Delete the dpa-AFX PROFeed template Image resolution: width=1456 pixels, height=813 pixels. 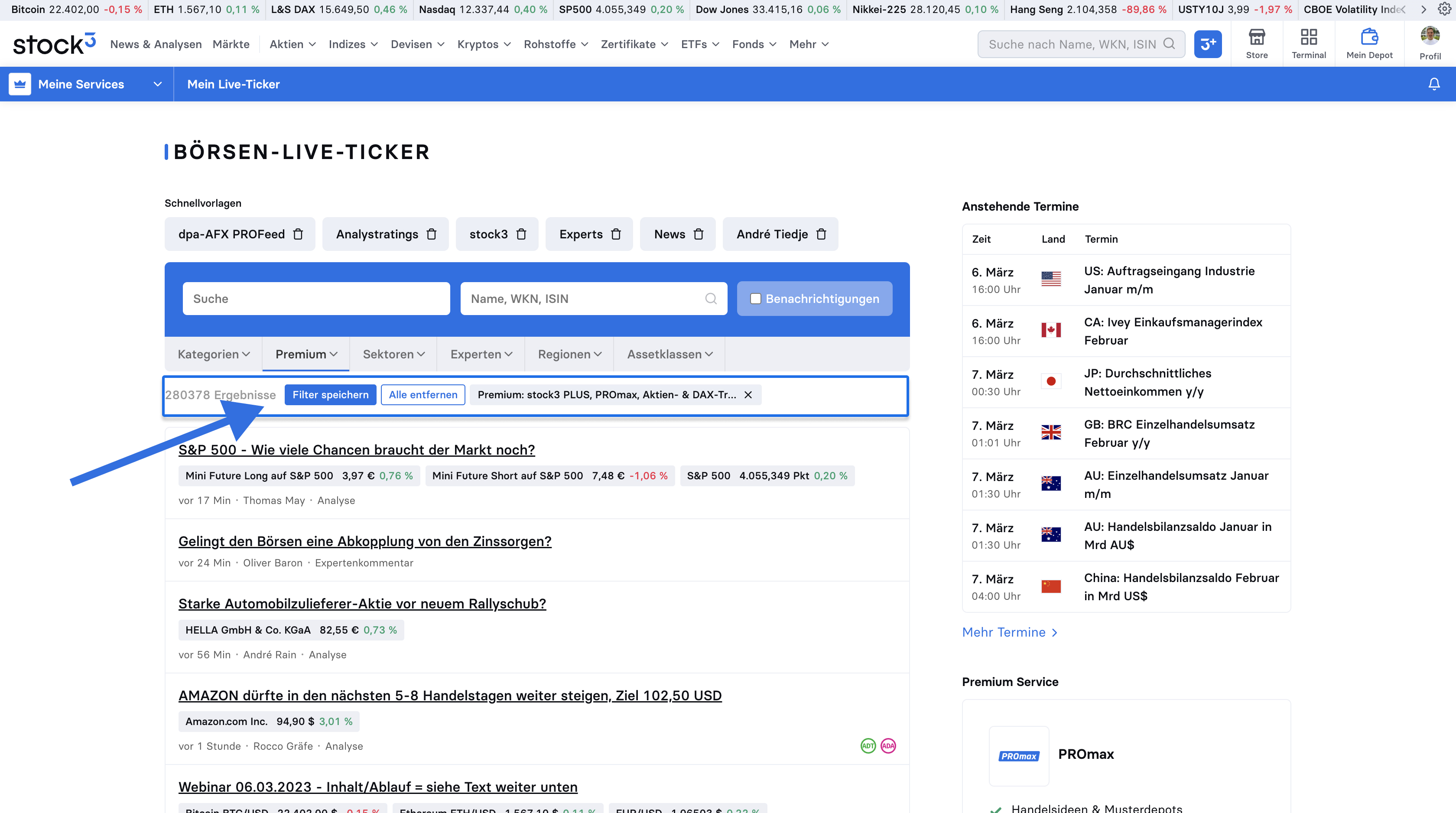tap(298, 234)
